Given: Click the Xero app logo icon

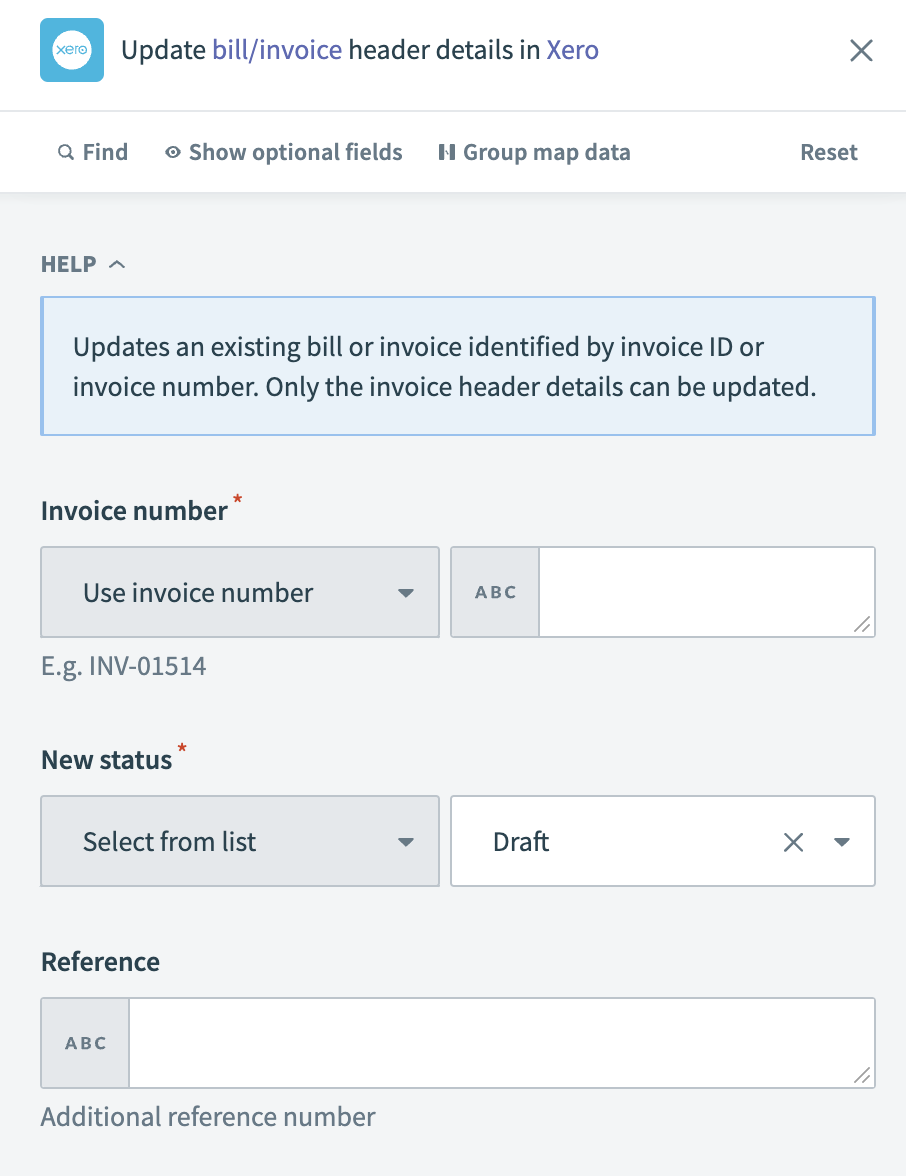Looking at the screenshot, I should 71,50.
